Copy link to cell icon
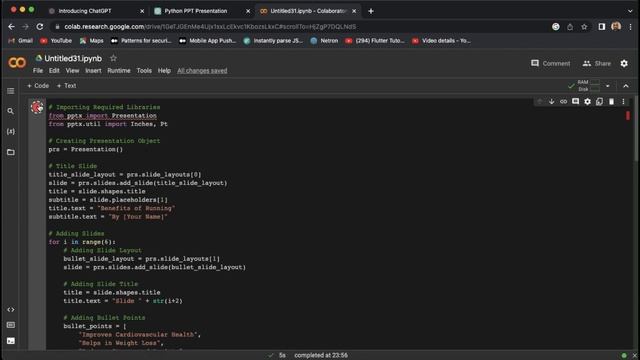Viewport: 640px width, 360px height. (563, 102)
